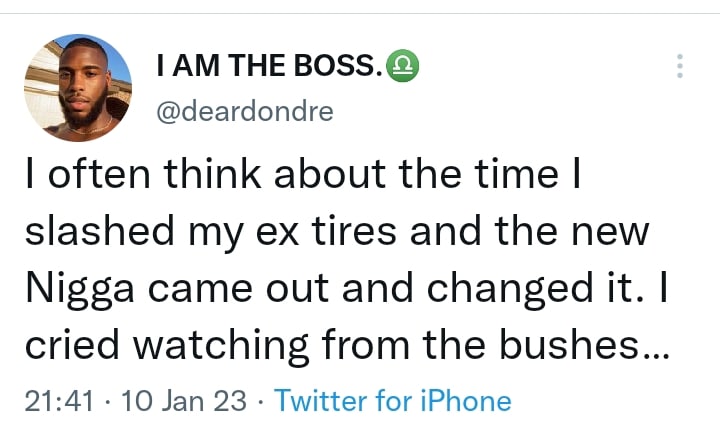Click the green Libra emoji badge
The image size is (720, 434).
point(402,68)
